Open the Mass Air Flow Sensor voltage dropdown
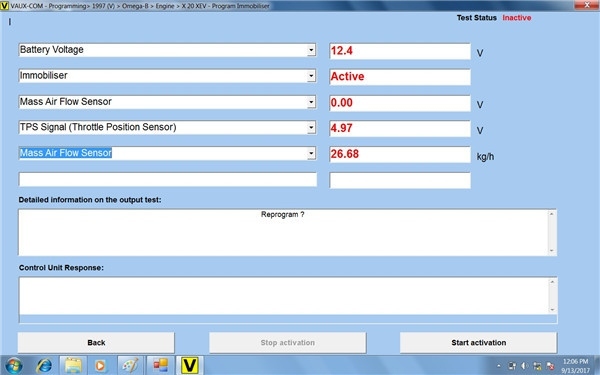The height and width of the screenshot is (375, 600). point(311,102)
